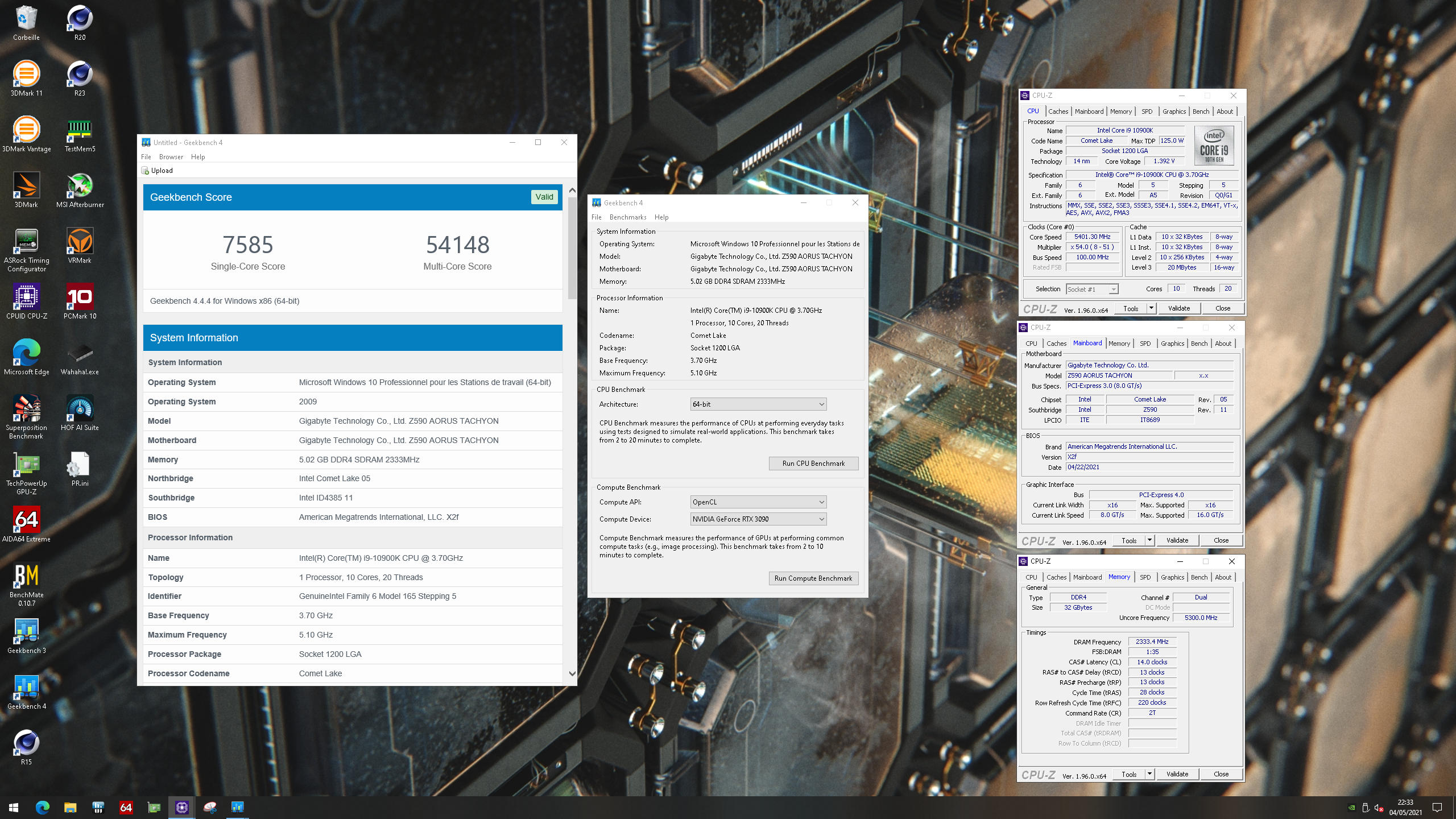The image size is (1456, 819).
Task: Click the Valid badge in Geekbench Score header
Action: coord(544,197)
